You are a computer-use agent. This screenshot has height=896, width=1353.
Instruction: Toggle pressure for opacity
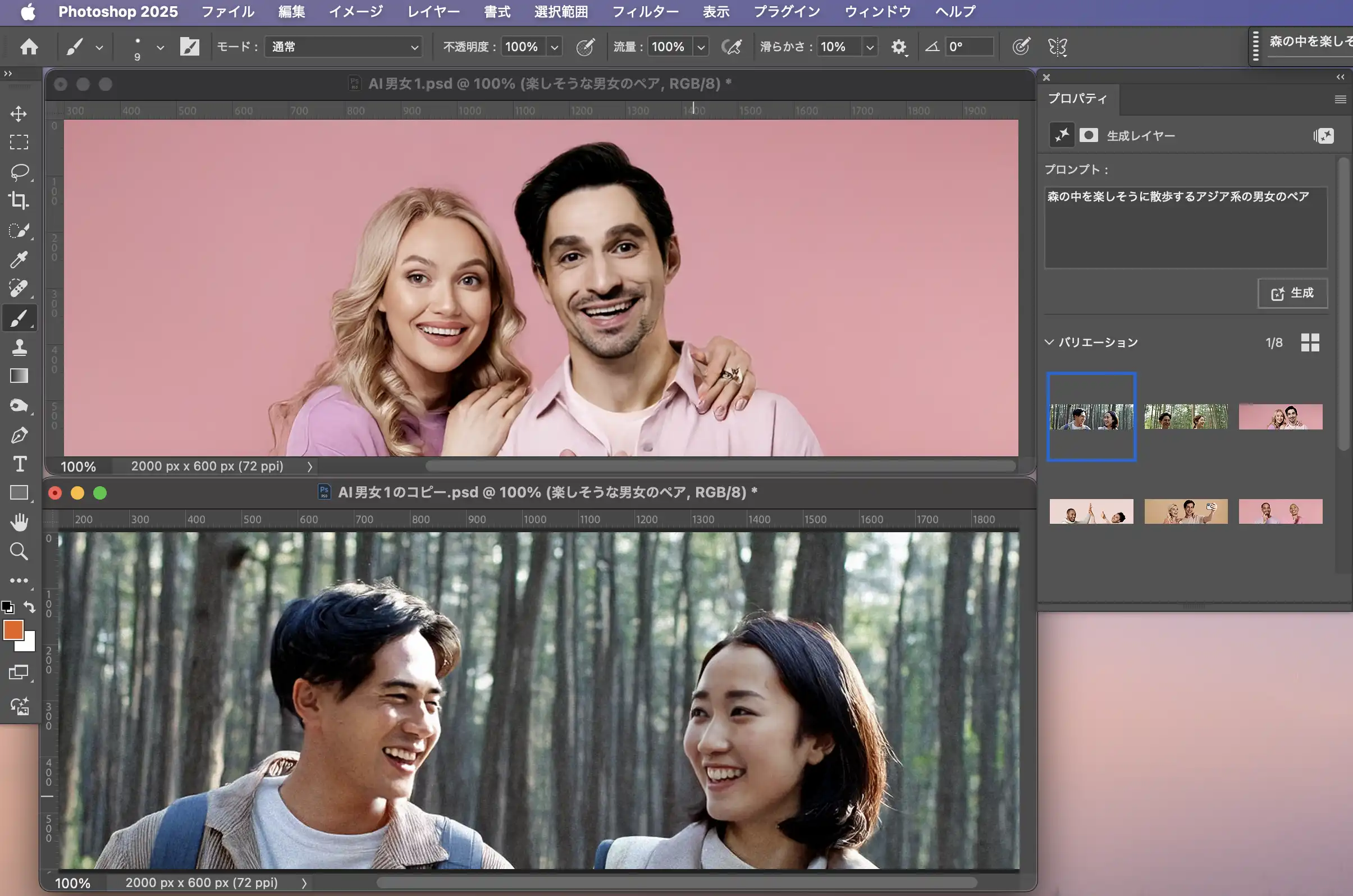[x=585, y=47]
